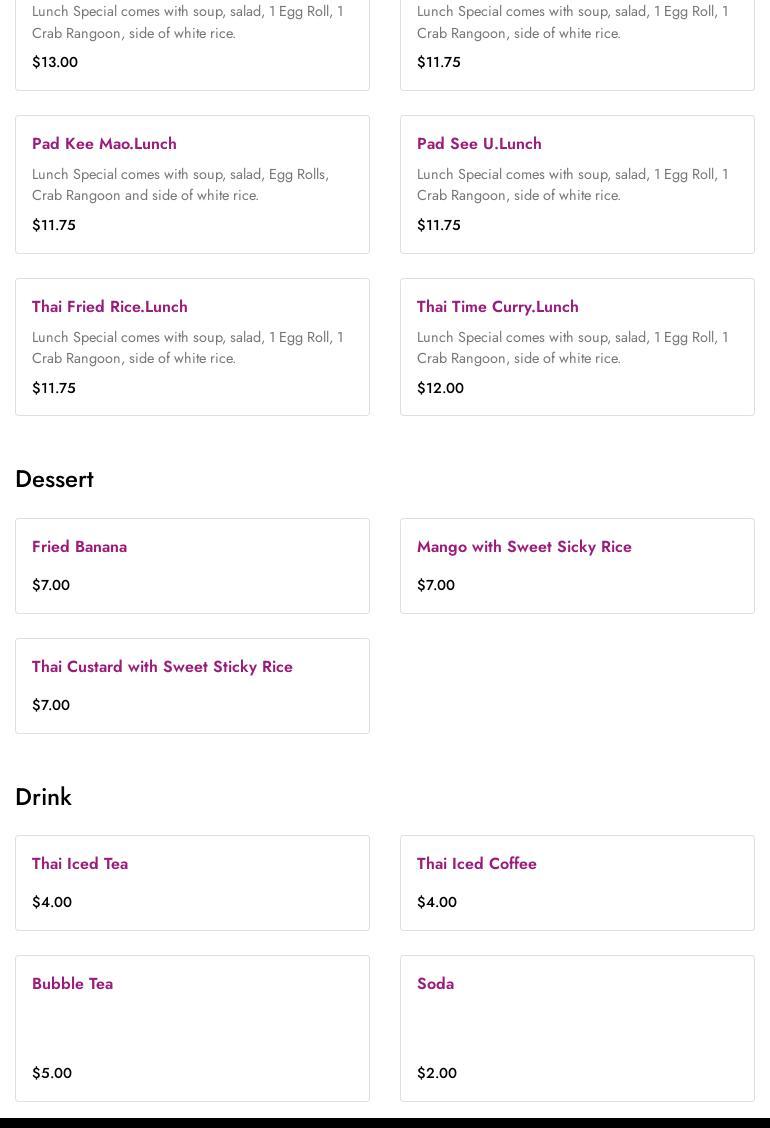The height and width of the screenshot is (1128, 770).
Task: Select Fried Banana dessert
Action: [x=79, y=547]
